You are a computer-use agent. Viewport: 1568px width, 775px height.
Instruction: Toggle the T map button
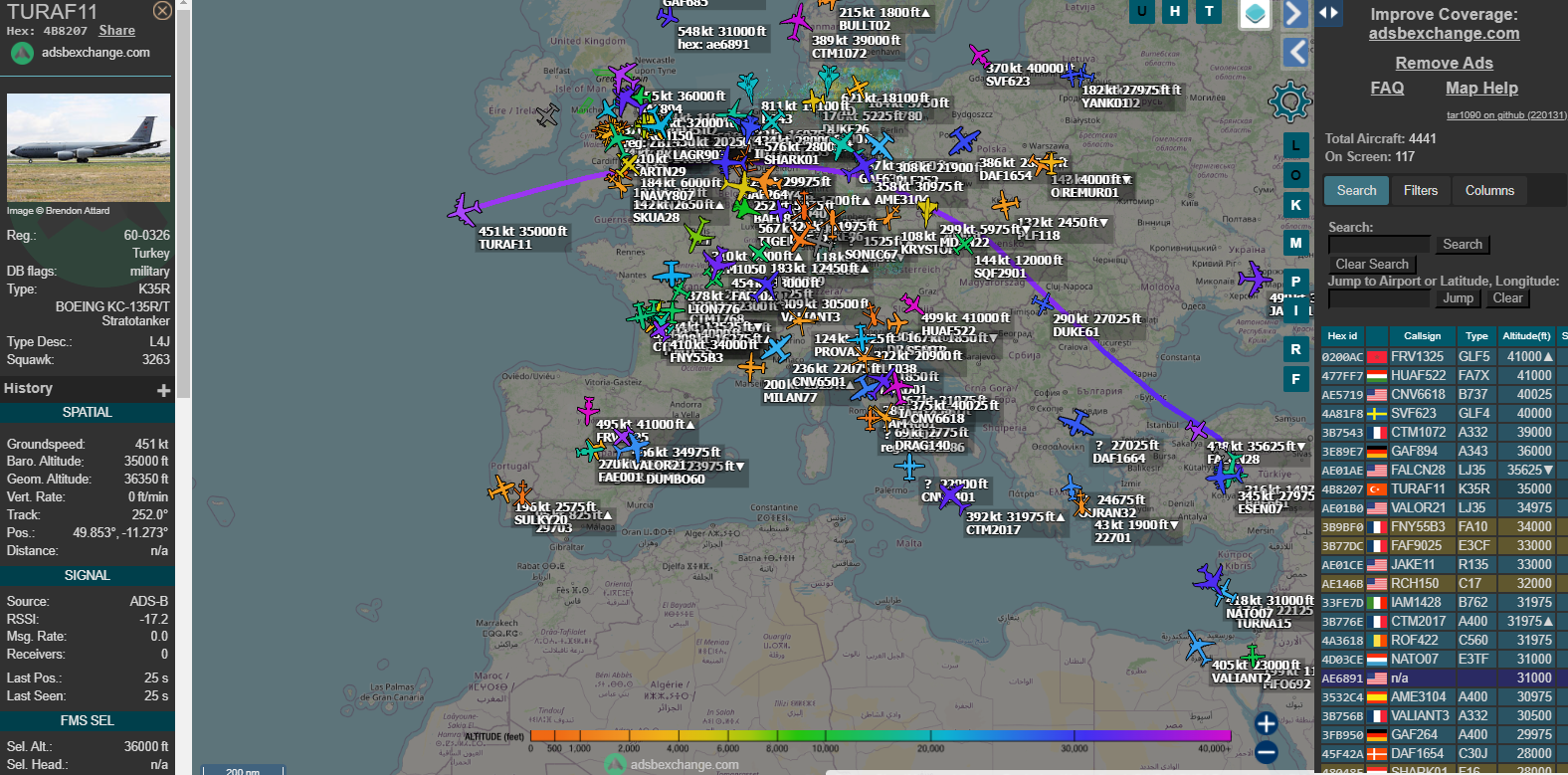coord(1209,11)
